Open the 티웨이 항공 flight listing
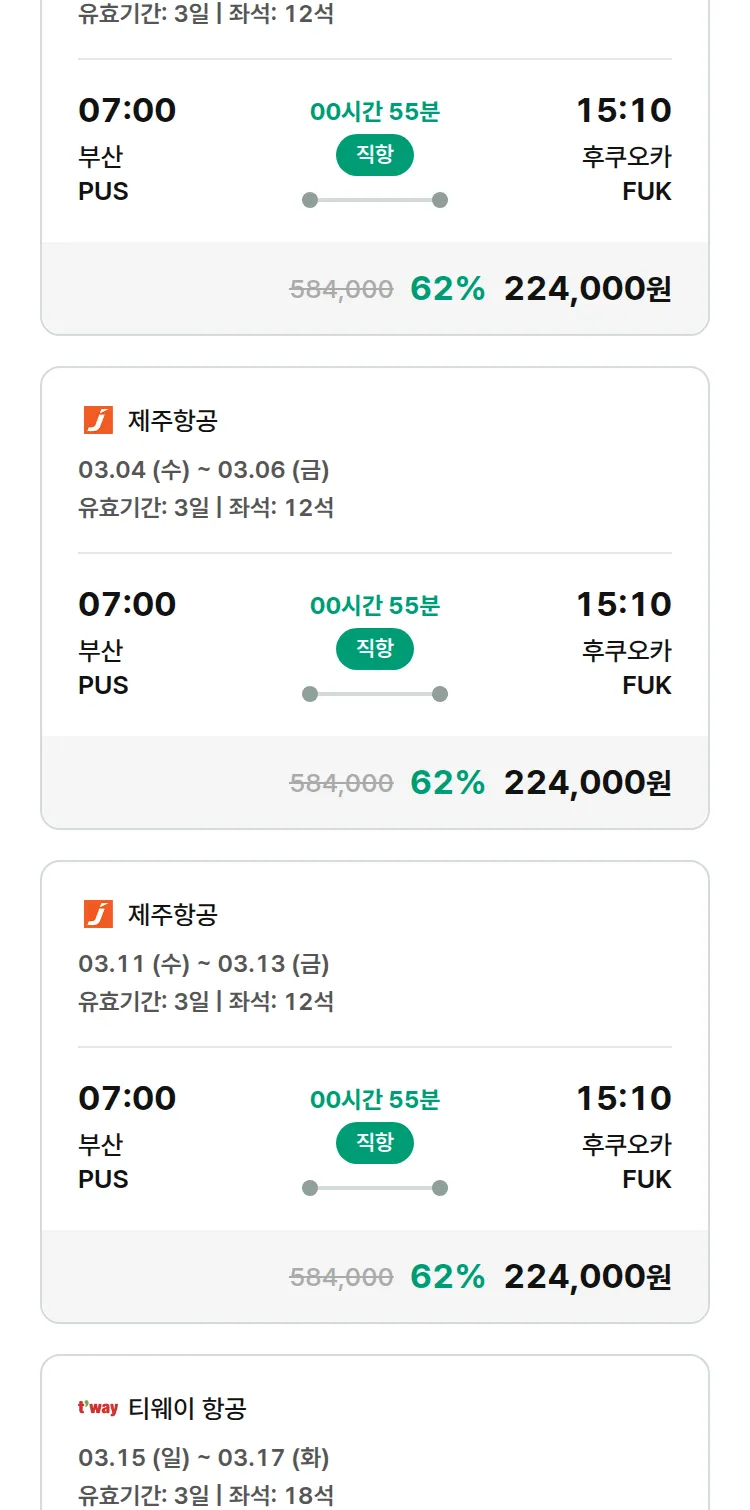This screenshot has height=1510, width=750. point(187,1408)
